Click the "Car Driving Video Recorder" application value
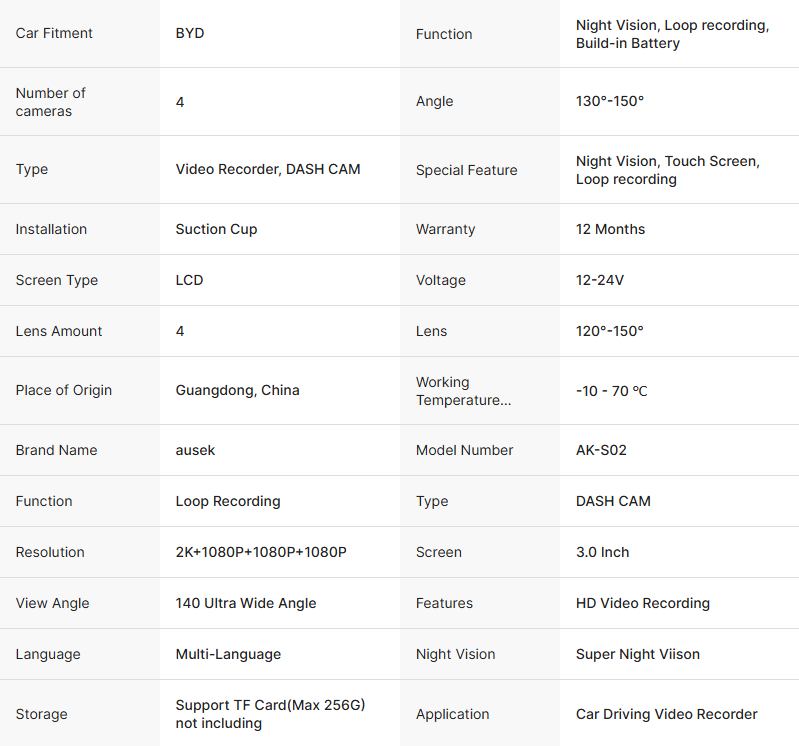This screenshot has width=799, height=746. [667, 714]
